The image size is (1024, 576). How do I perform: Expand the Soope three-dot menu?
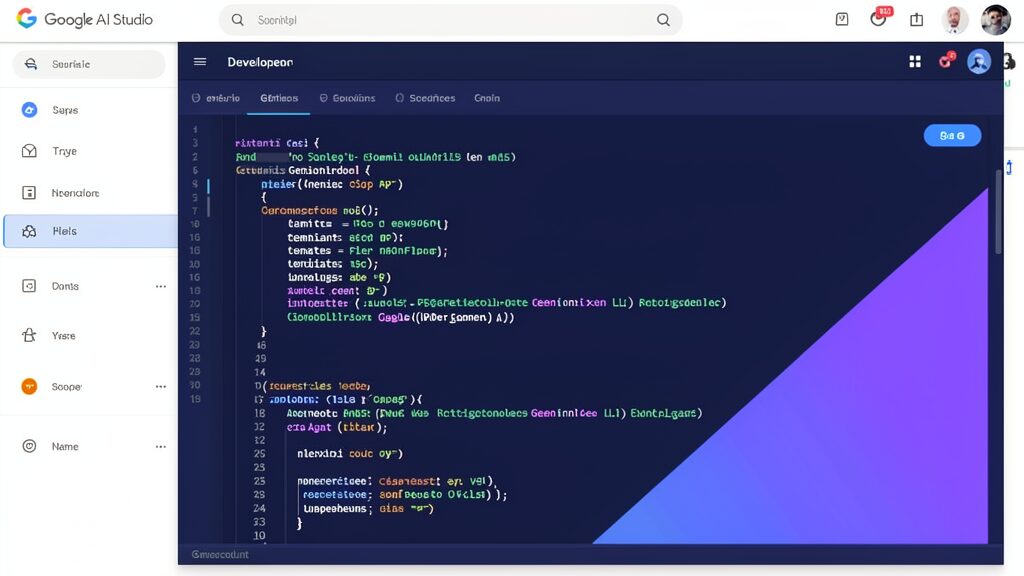161,387
